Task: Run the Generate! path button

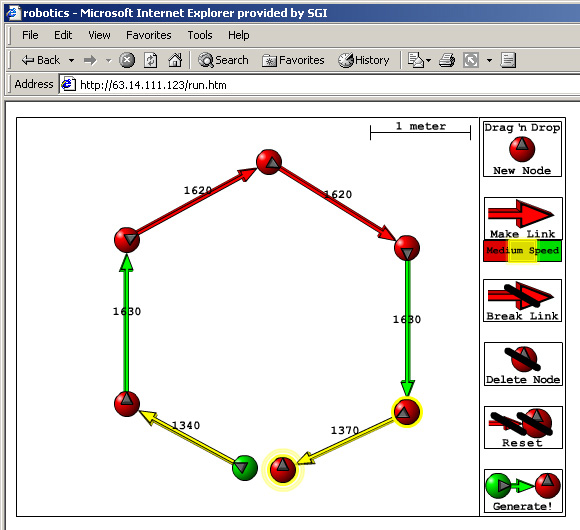Action: [523, 491]
